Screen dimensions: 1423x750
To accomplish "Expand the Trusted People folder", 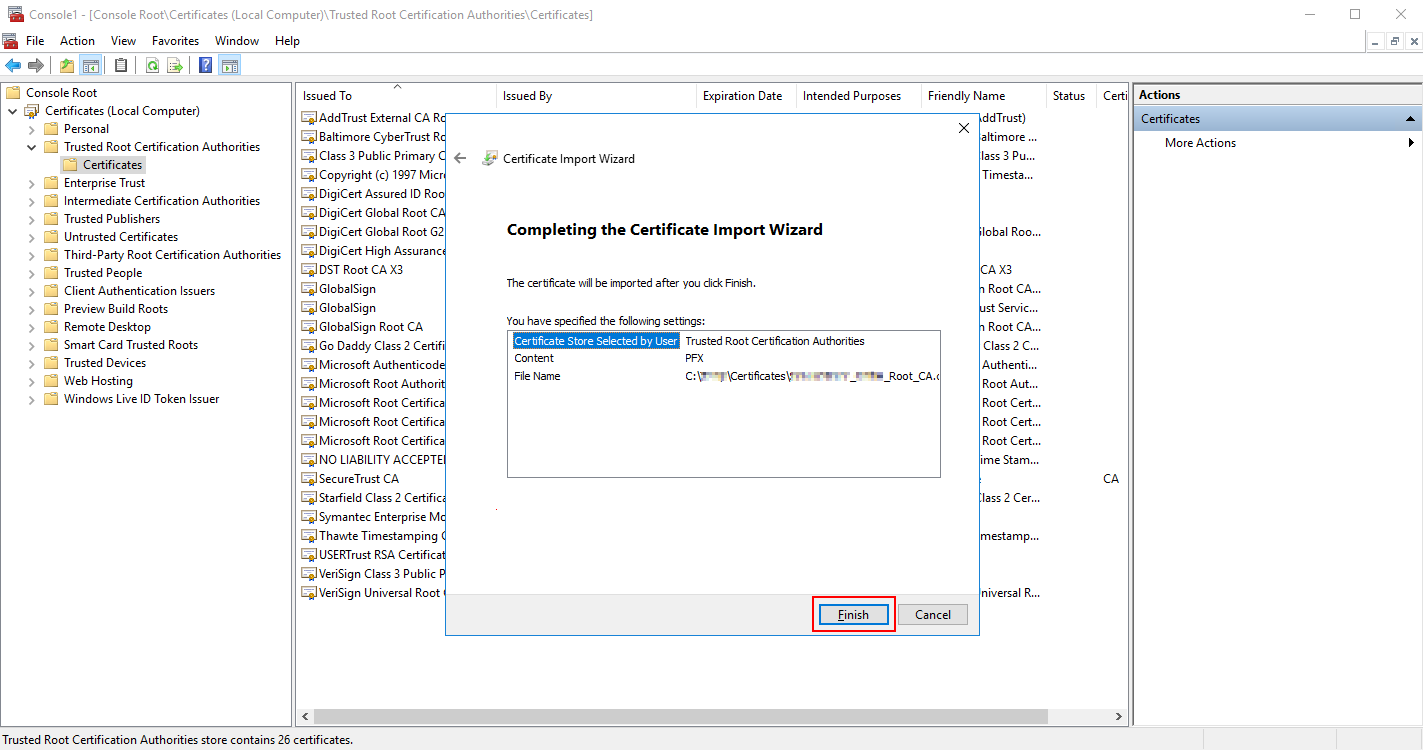I will 30,272.
